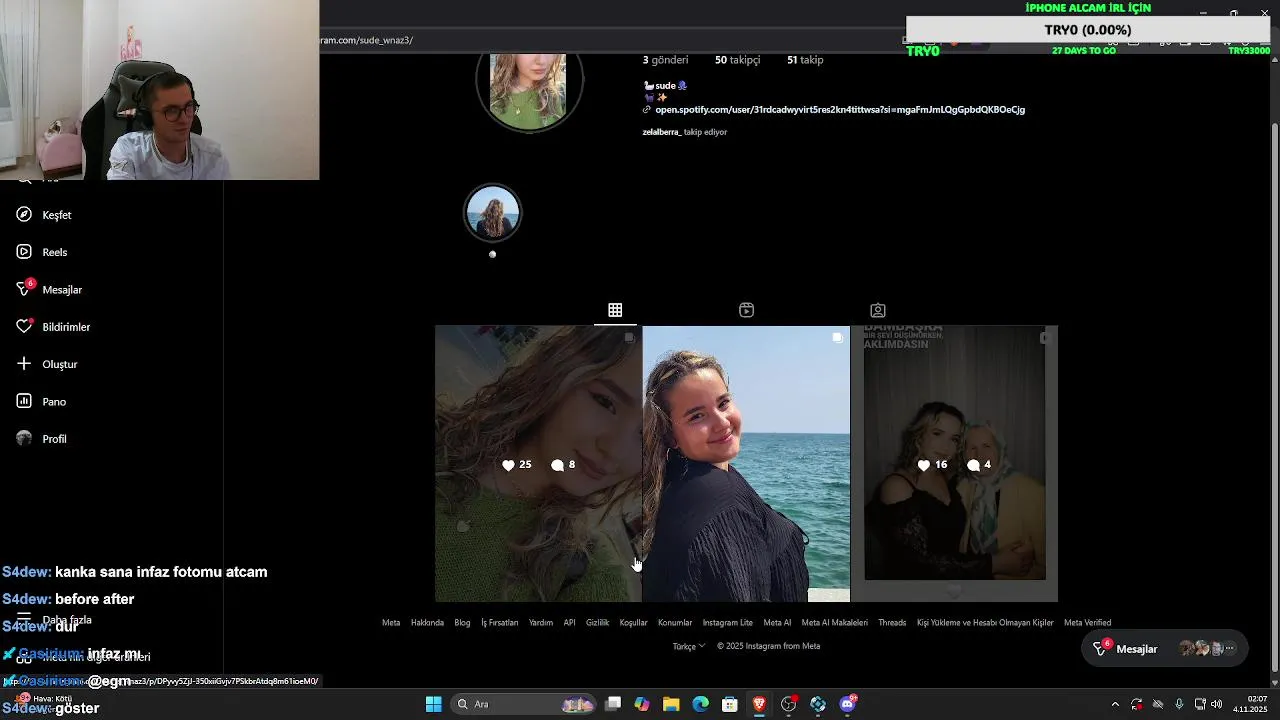Open the seaside photo post

tap(746, 464)
